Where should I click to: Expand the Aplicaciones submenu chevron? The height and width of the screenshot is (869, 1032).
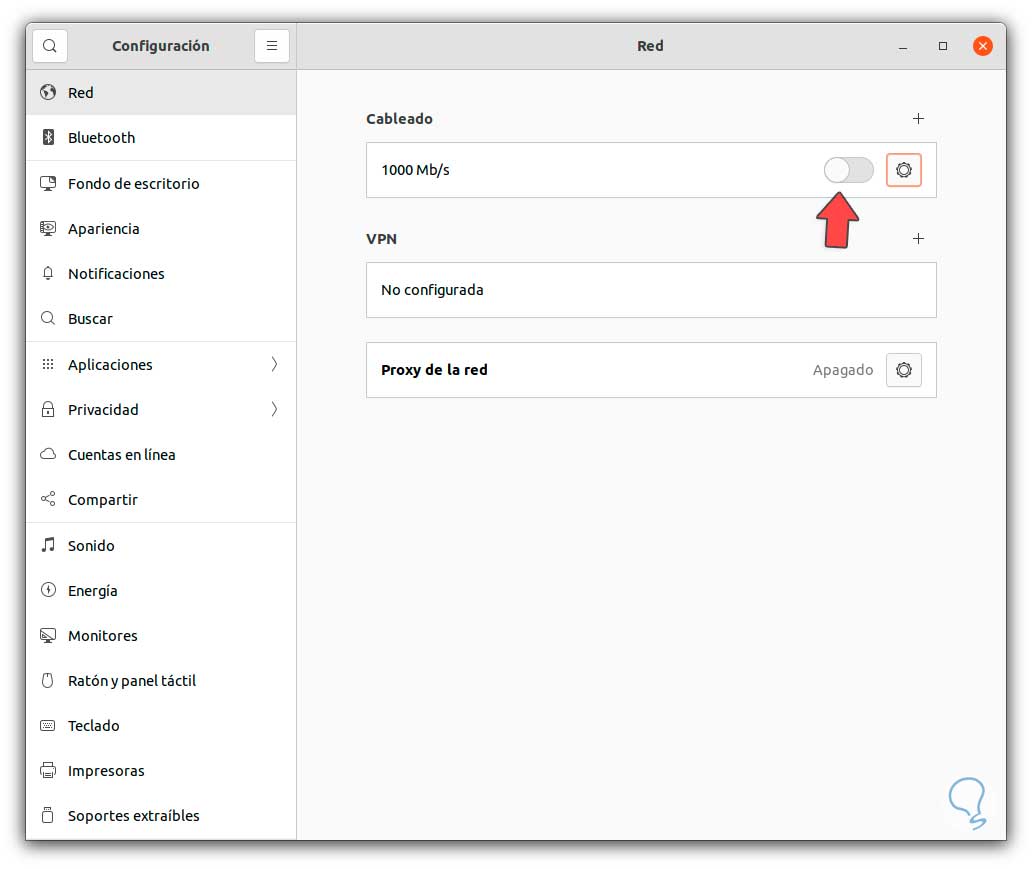(274, 365)
